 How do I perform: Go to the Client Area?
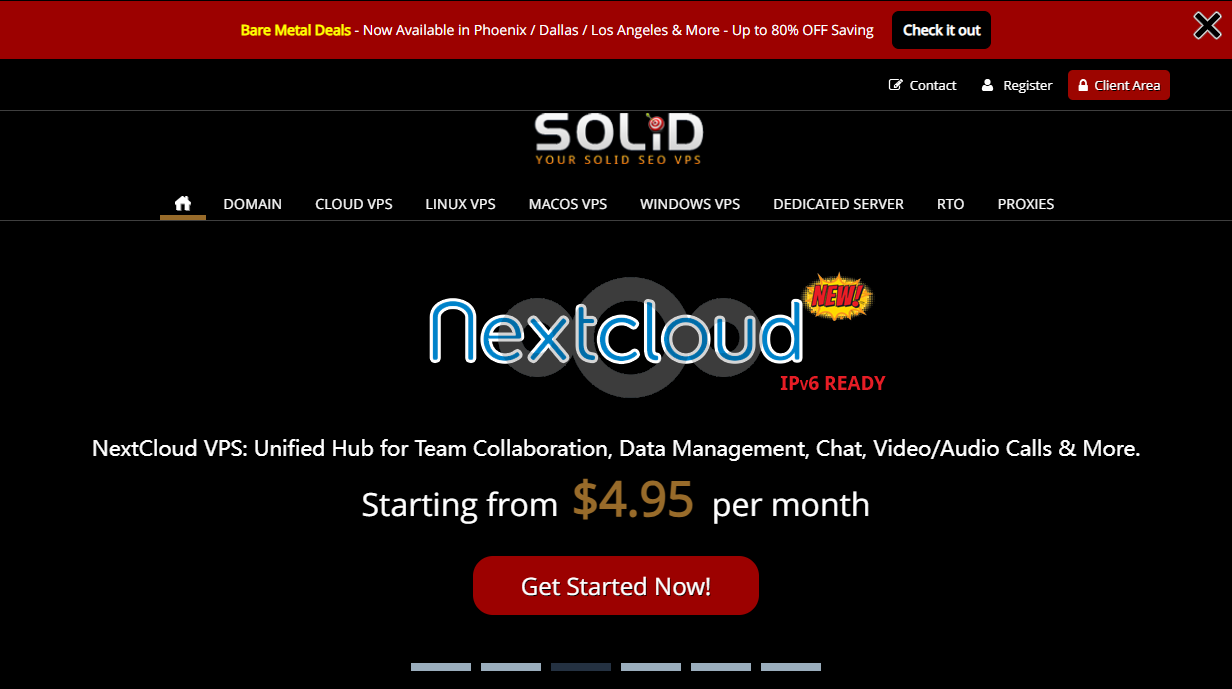(1119, 85)
